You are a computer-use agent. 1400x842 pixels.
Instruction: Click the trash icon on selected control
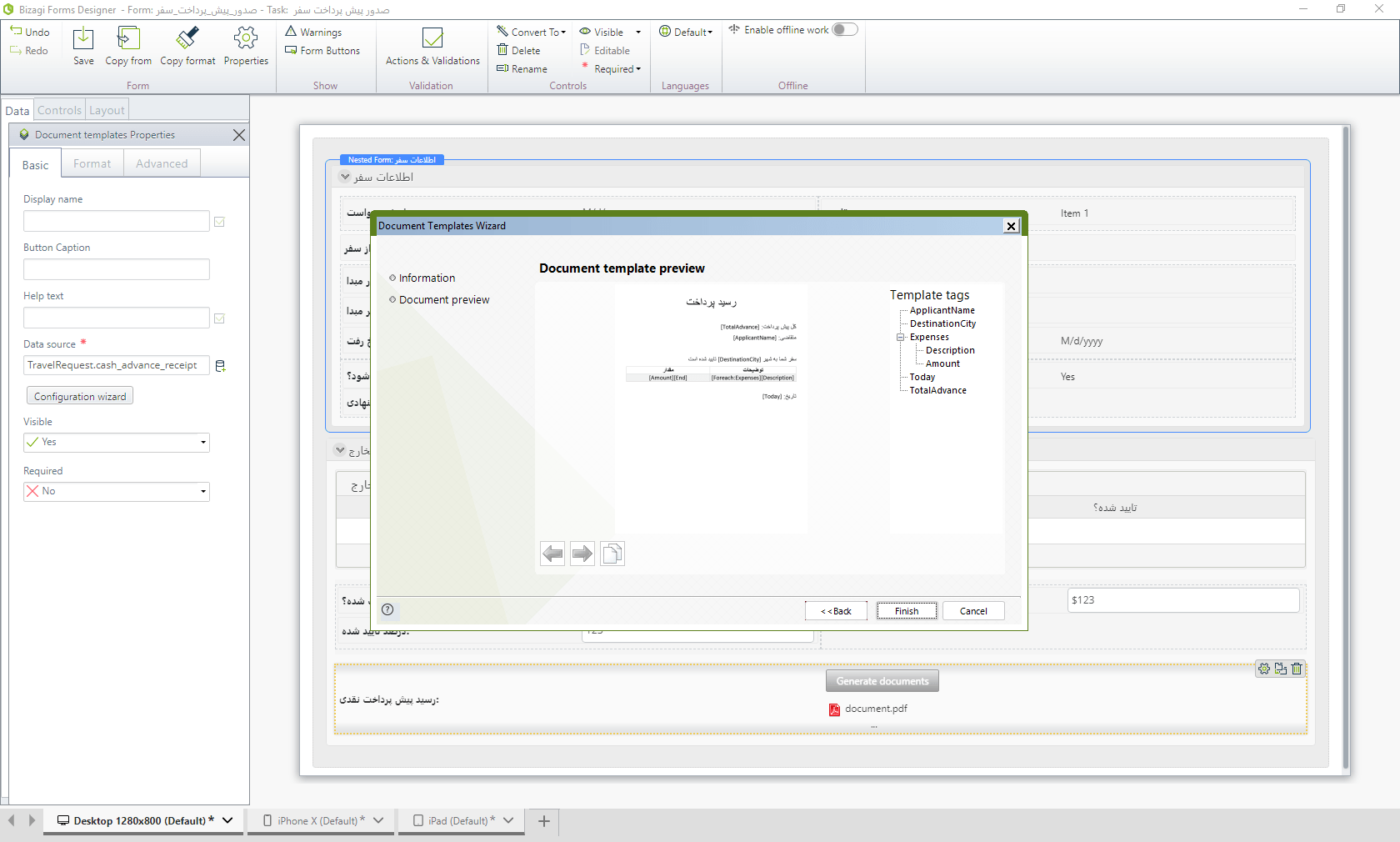pos(1297,669)
